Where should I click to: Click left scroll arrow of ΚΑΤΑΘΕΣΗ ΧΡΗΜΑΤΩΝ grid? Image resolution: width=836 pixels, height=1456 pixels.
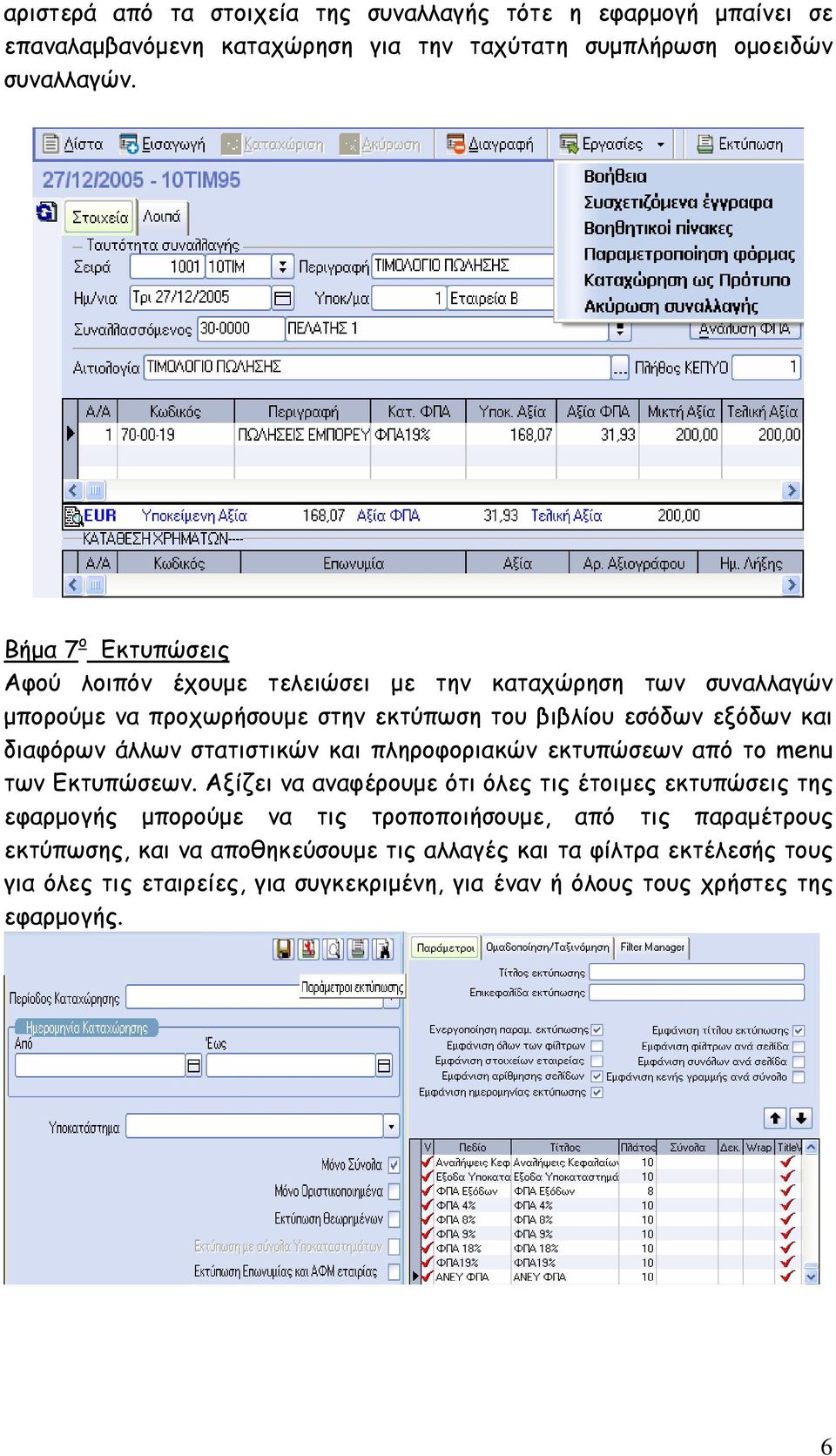coord(73,585)
